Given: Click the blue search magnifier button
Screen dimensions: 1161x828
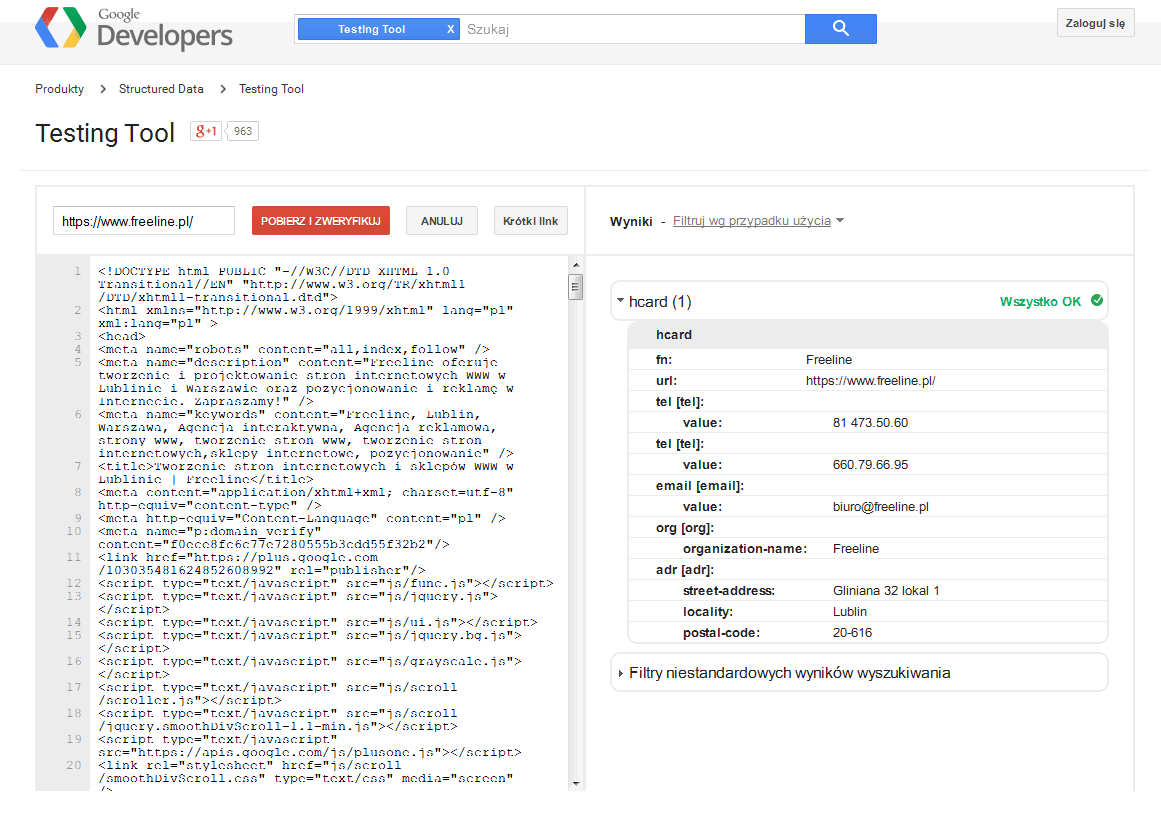Looking at the screenshot, I should [840, 29].
